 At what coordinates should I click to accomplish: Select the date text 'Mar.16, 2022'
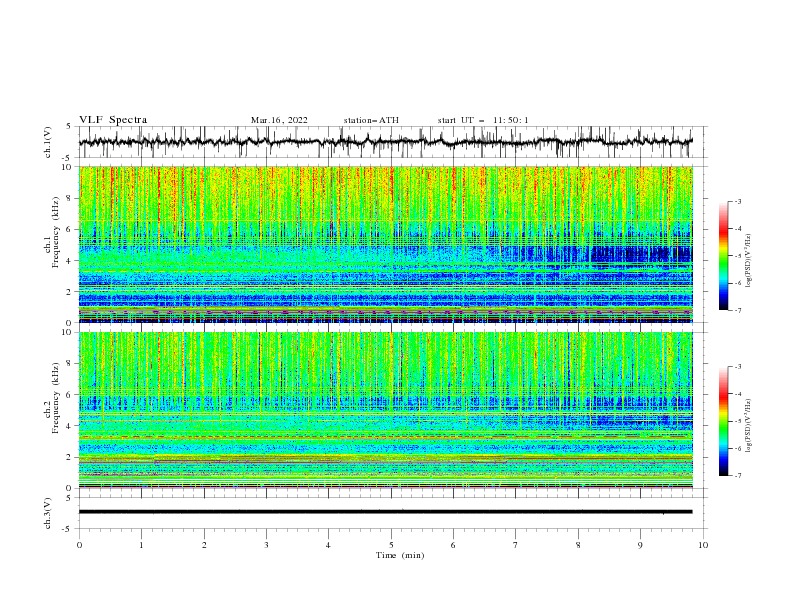click(x=279, y=120)
